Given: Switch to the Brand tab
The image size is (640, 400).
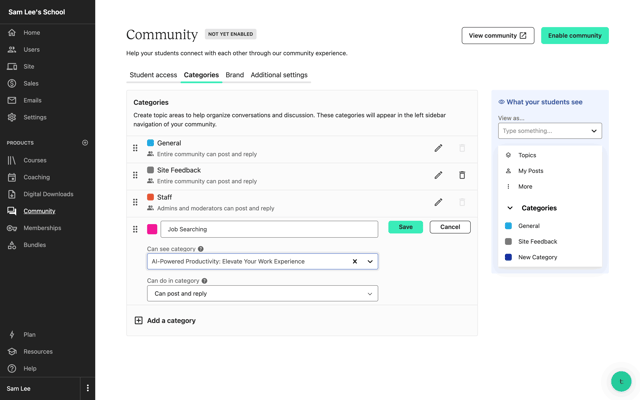Looking at the screenshot, I should pos(235,75).
